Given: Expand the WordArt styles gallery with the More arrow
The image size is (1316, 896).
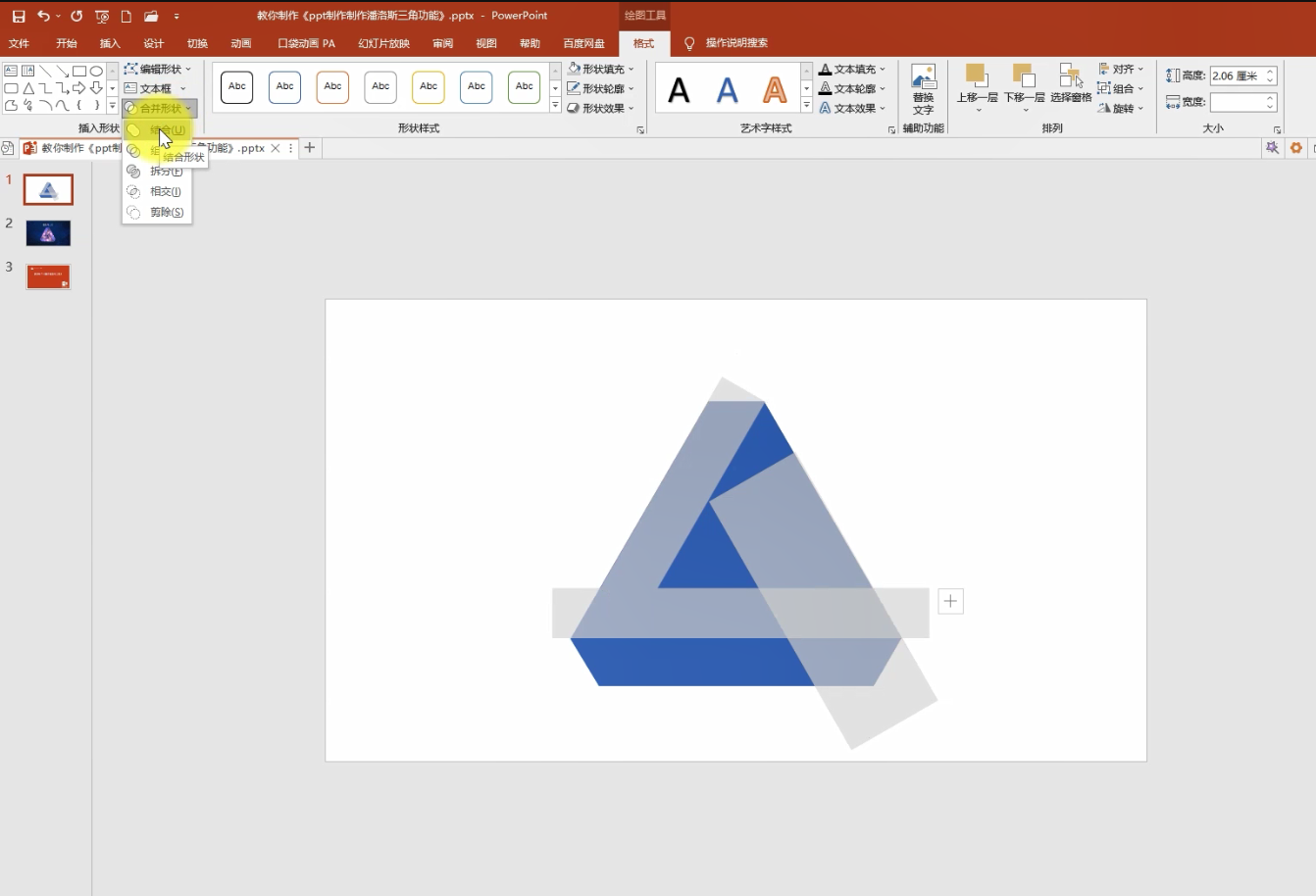Looking at the screenshot, I should point(807,106).
